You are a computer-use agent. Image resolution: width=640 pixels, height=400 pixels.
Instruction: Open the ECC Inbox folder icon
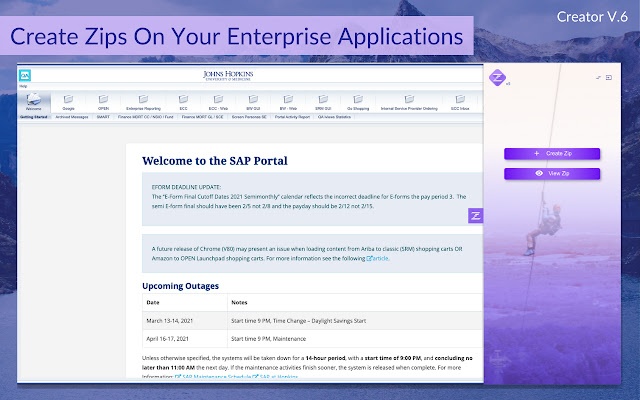460,99
